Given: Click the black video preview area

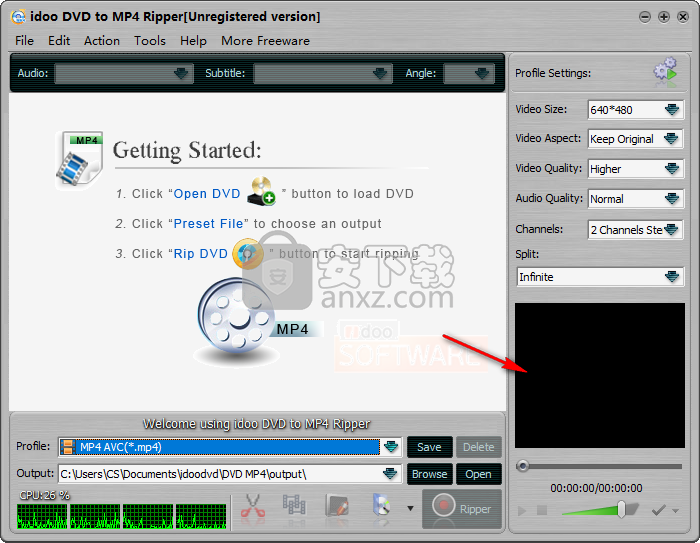Looking at the screenshot, I should [x=600, y=375].
